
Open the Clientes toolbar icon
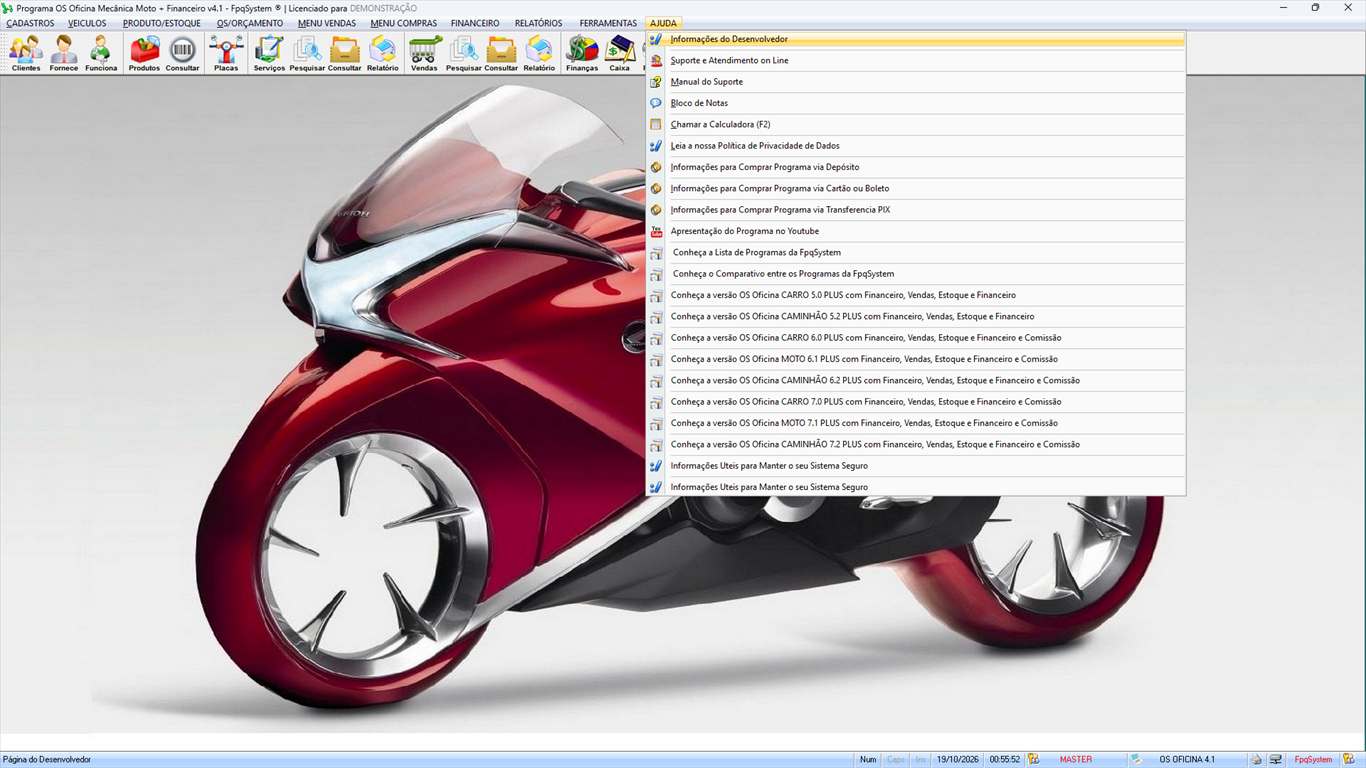(x=26, y=53)
